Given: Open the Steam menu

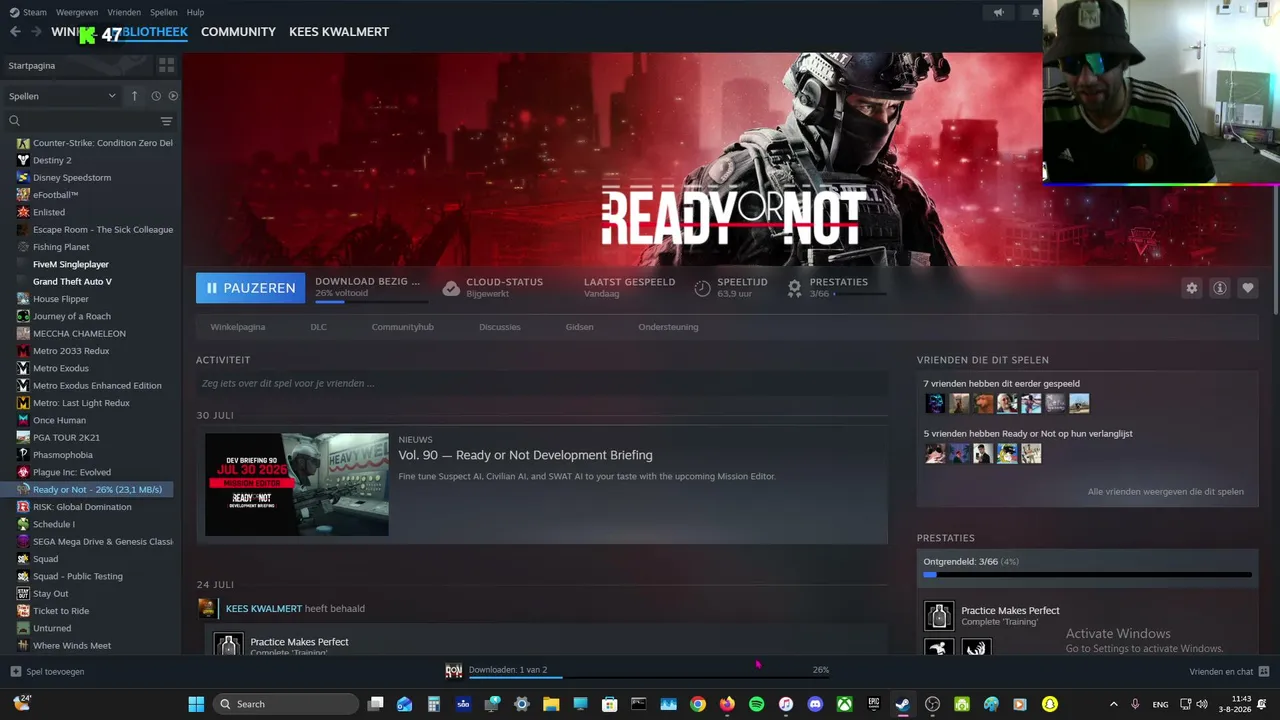Looking at the screenshot, I should point(29,12).
